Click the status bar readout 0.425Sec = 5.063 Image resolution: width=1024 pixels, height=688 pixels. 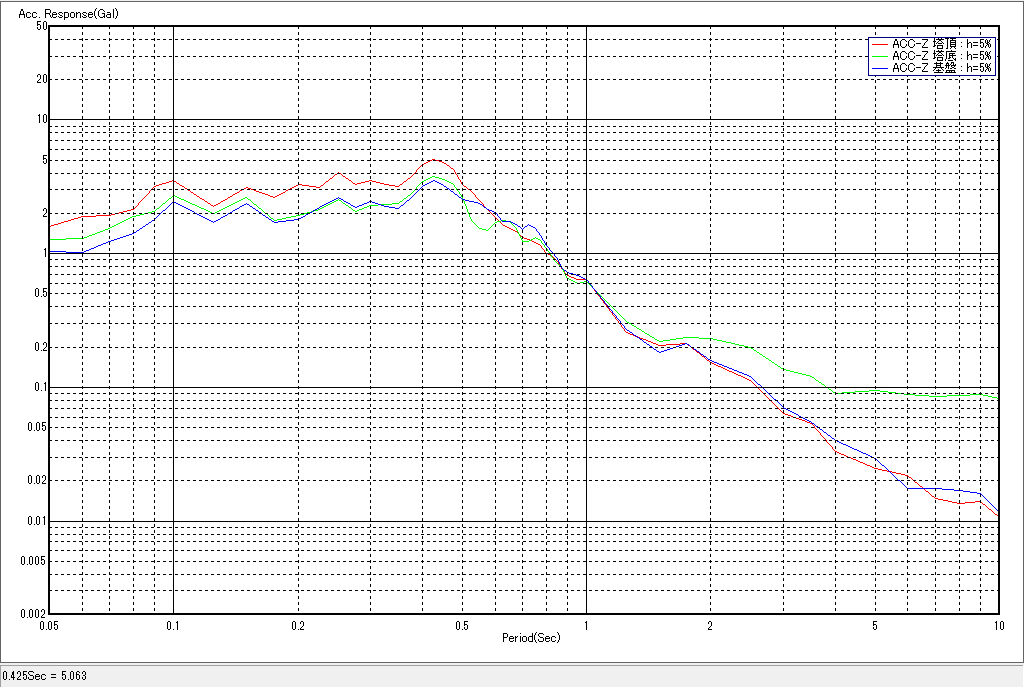point(45,676)
